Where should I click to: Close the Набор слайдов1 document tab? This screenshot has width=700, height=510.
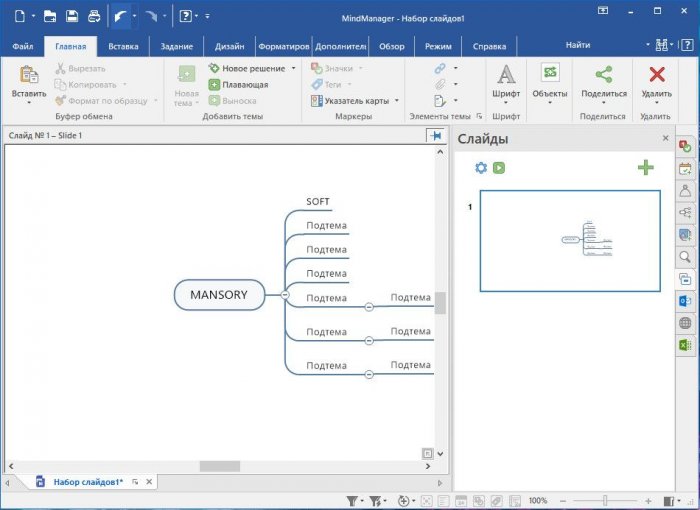(x=149, y=482)
